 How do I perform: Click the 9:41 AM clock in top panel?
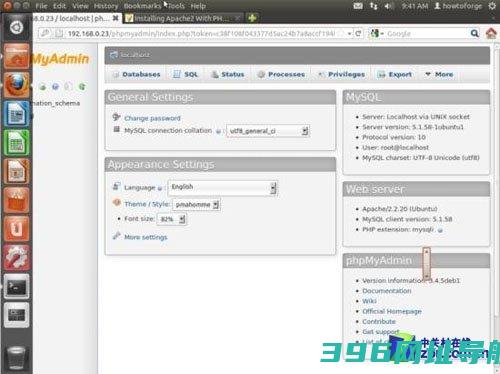415,6
